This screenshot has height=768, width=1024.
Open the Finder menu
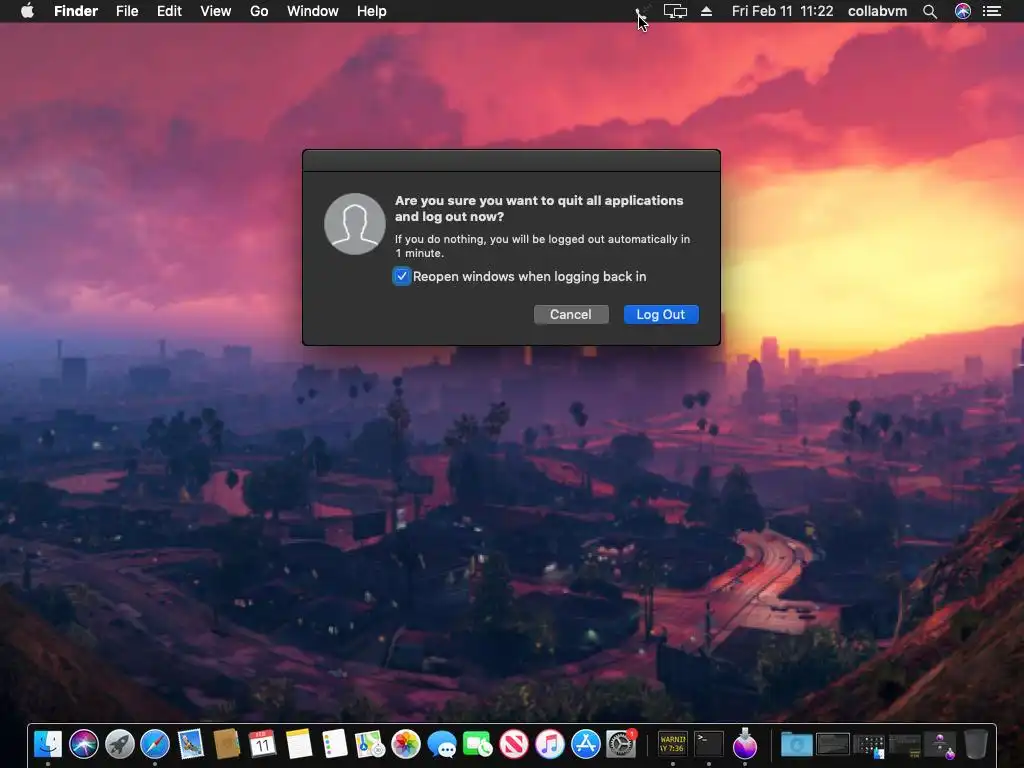point(76,11)
